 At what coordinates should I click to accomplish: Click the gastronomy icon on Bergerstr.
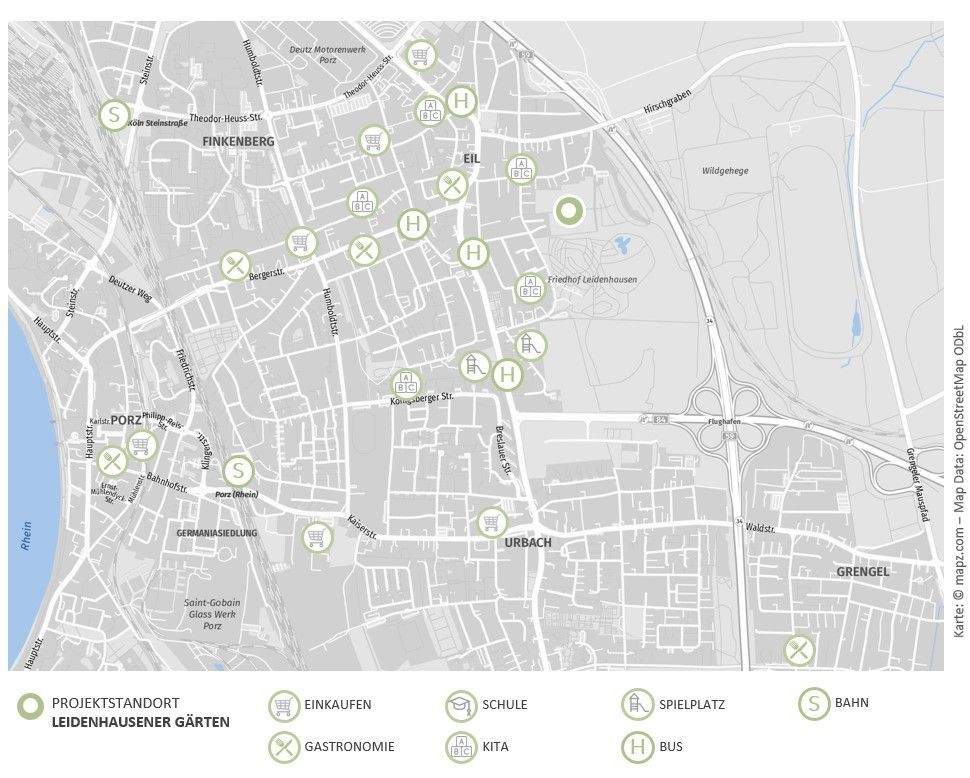click(x=234, y=266)
